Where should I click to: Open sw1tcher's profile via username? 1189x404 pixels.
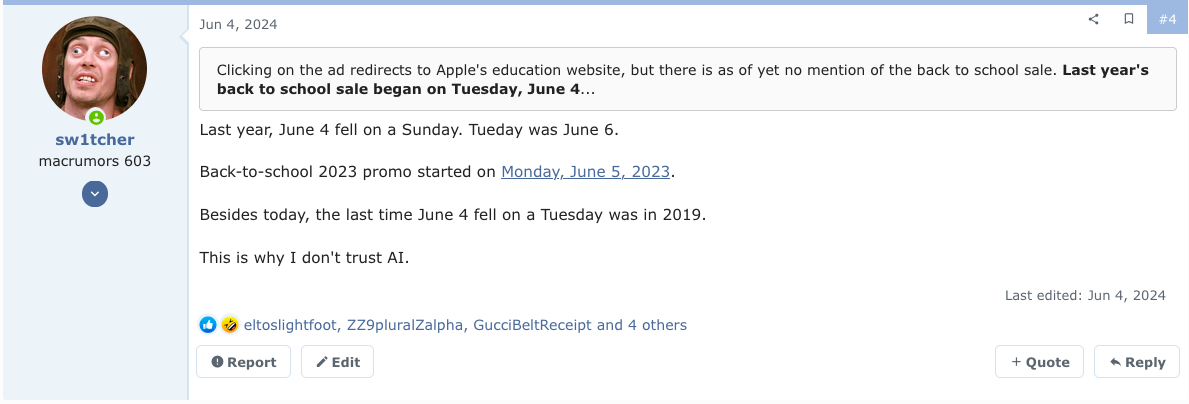click(94, 140)
